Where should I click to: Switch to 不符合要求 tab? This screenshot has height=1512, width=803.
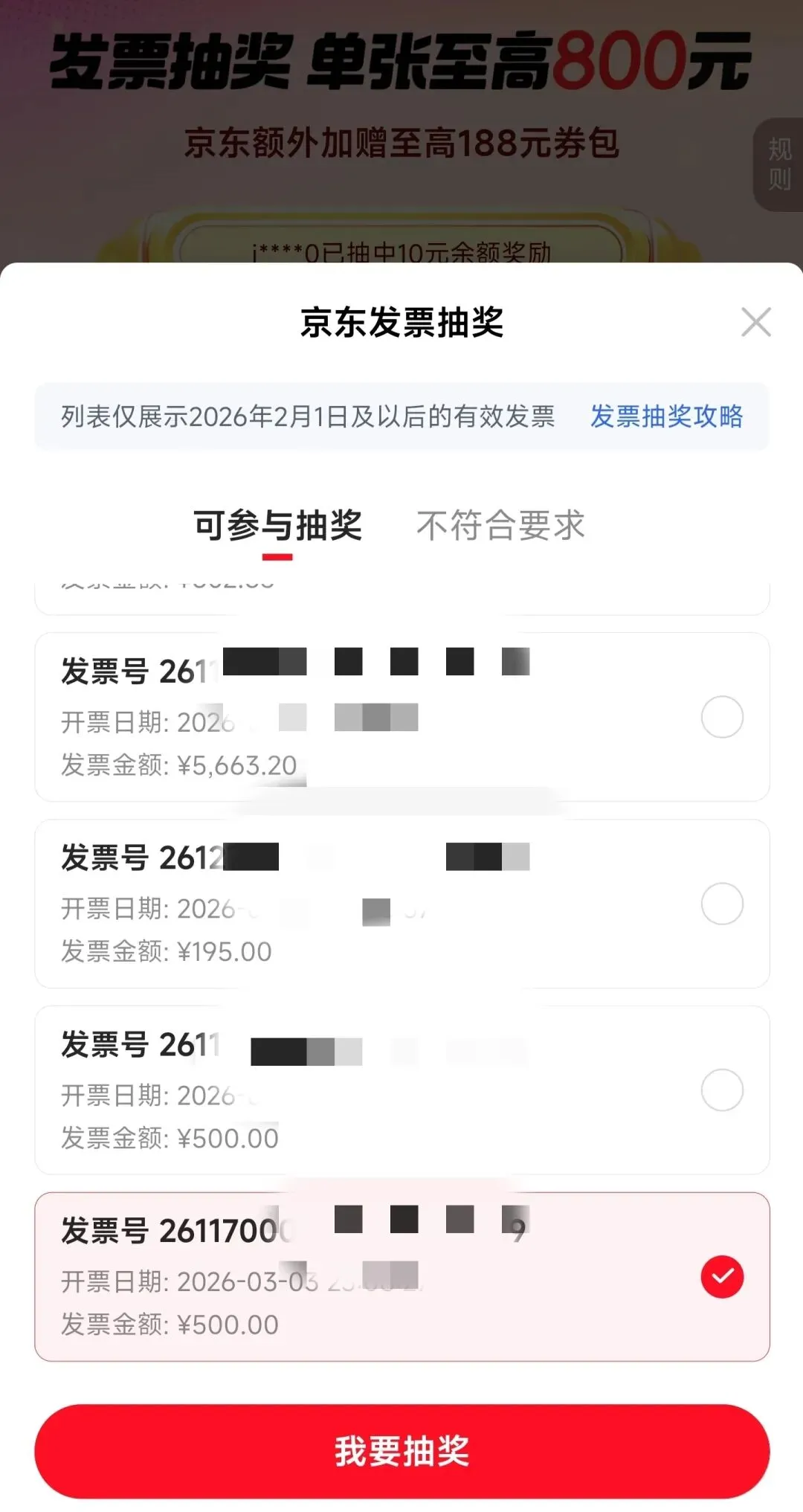[501, 526]
